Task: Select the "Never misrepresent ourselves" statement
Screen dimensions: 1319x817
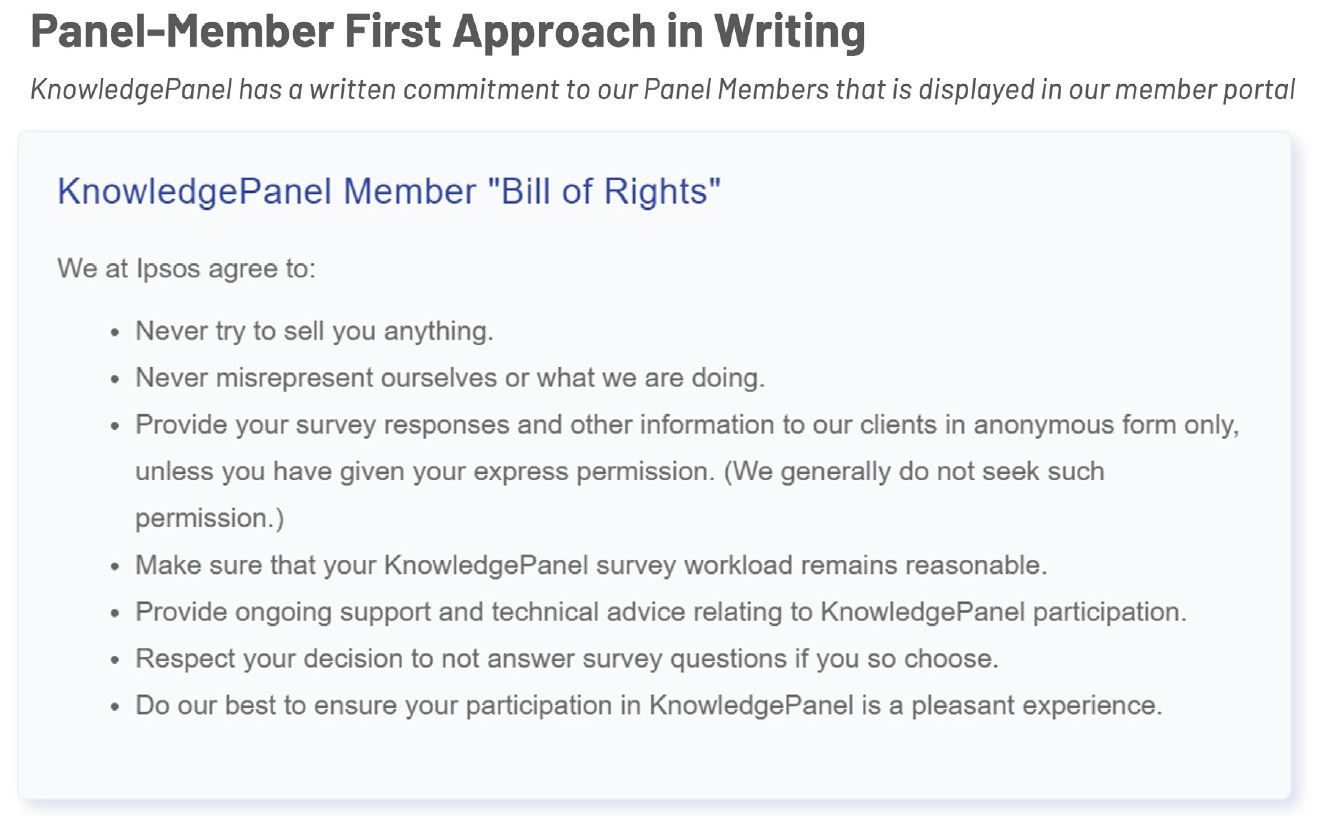Action: (450, 378)
